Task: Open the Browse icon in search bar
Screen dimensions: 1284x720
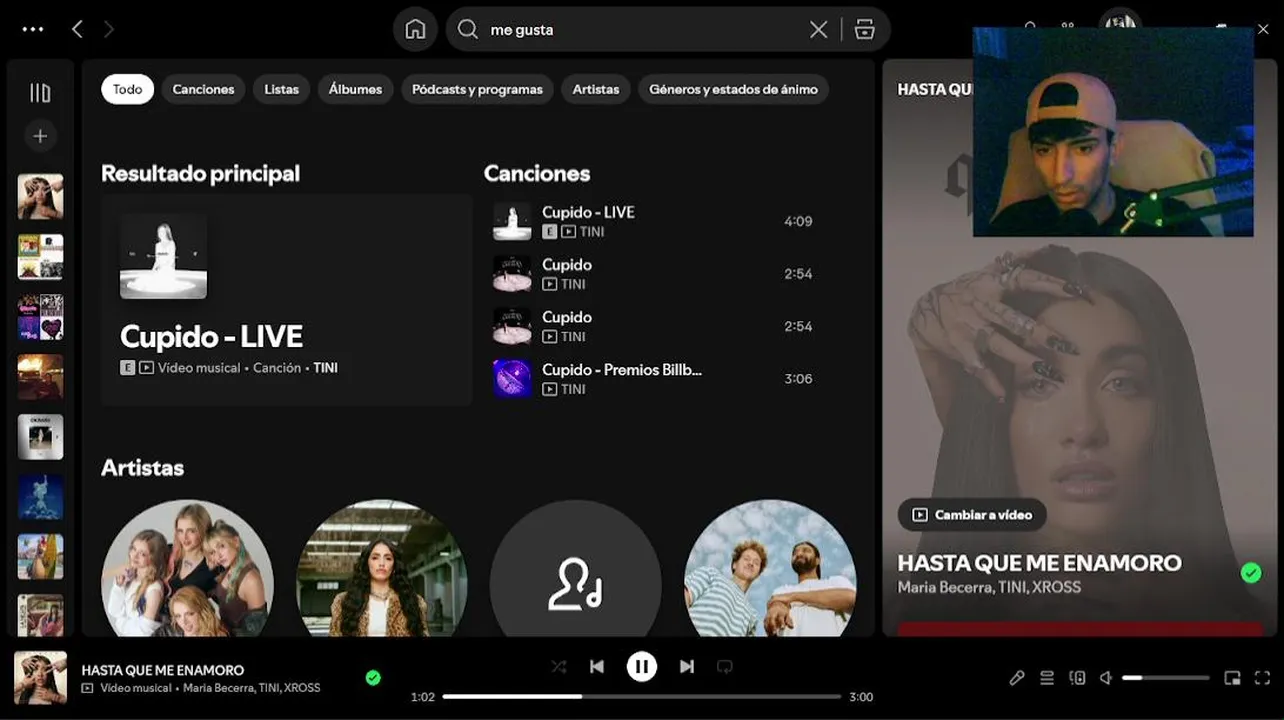Action: point(865,30)
